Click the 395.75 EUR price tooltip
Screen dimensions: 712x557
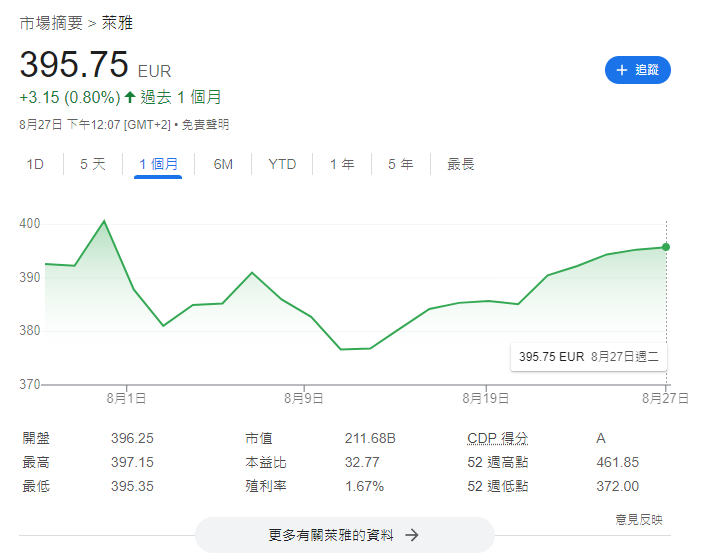click(589, 356)
